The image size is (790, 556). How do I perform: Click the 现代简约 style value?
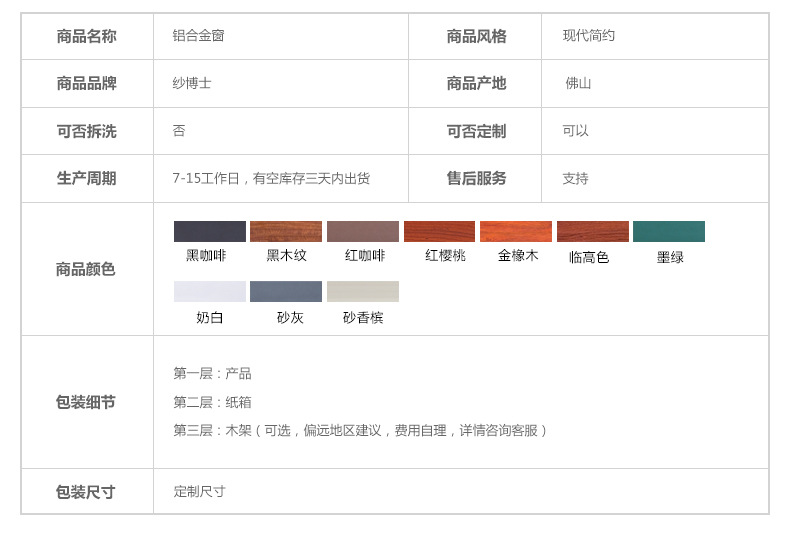[589, 36]
